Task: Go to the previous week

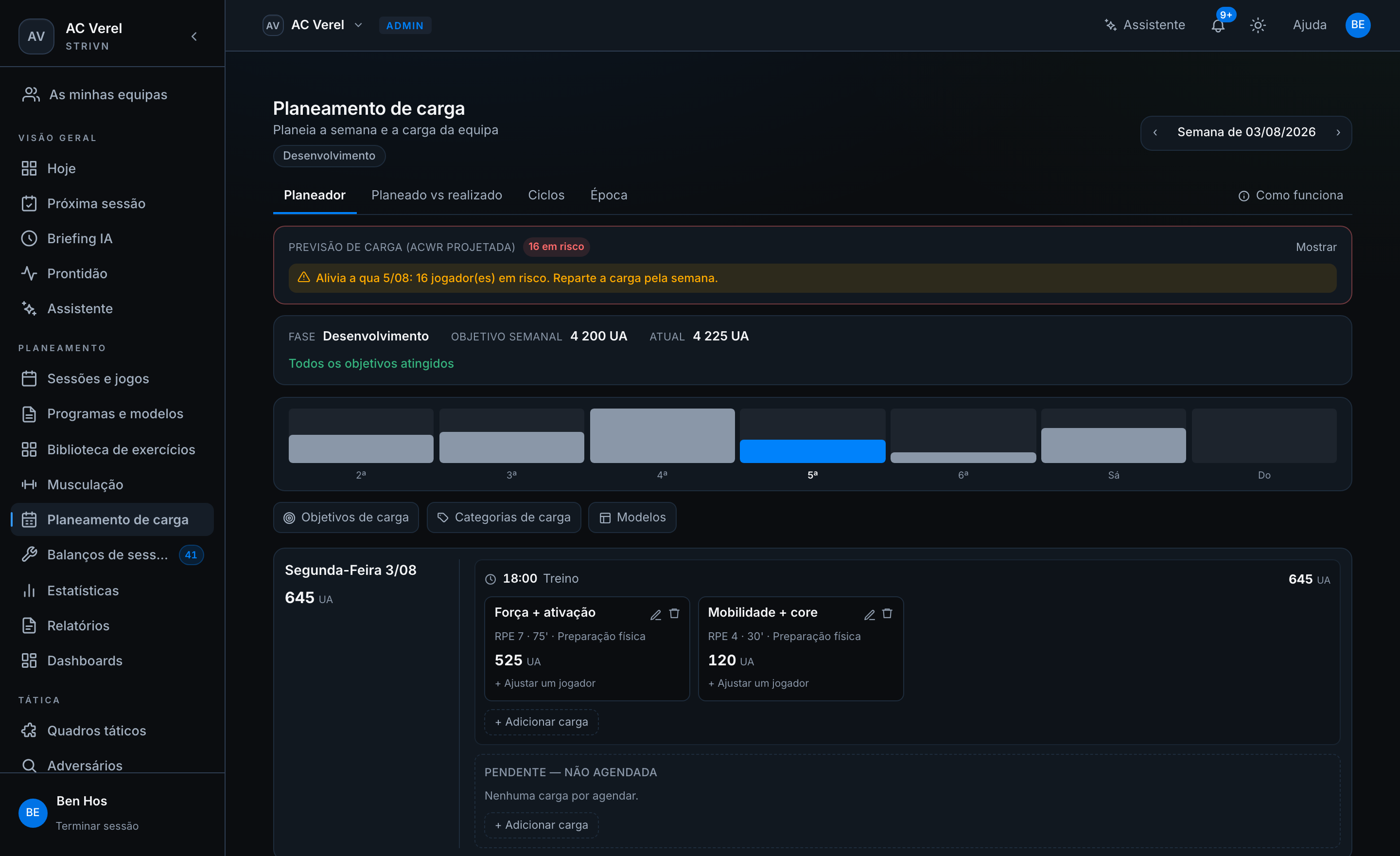Action: [1155, 132]
